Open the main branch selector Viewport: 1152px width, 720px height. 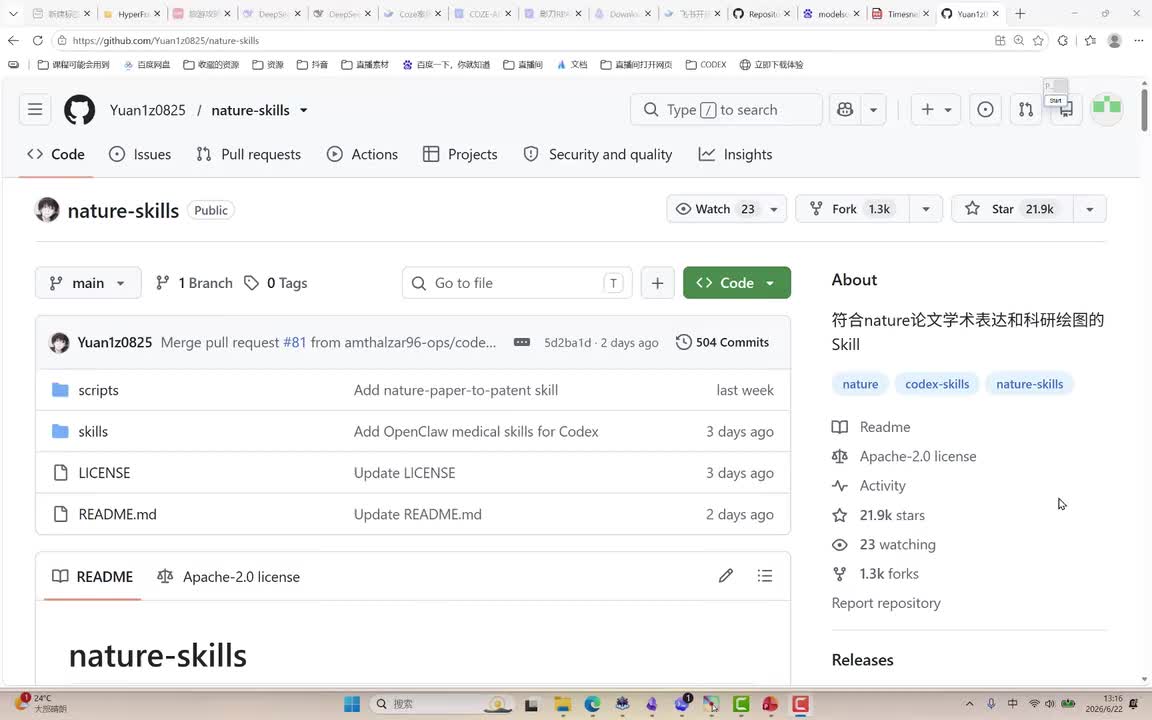[x=88, y=283]
